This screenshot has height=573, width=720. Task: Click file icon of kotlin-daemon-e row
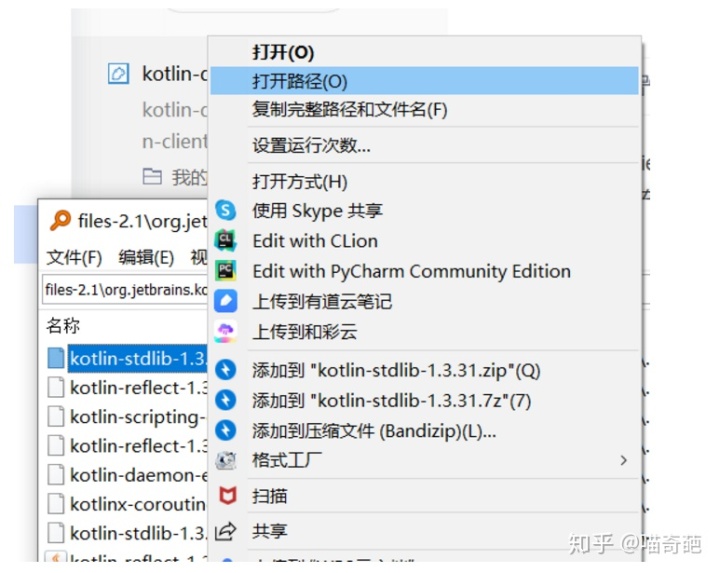tap(56, 475)
